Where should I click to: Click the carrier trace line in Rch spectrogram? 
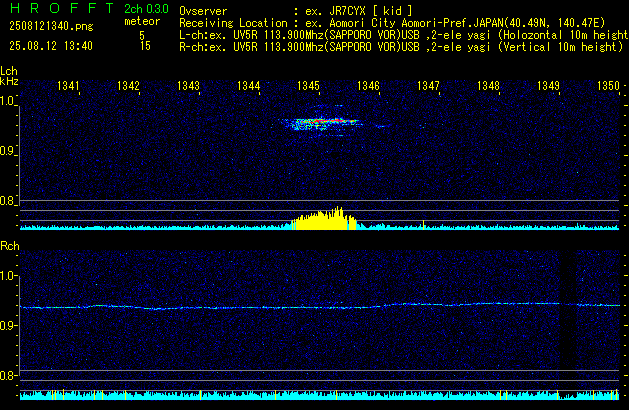click(320, 306)
